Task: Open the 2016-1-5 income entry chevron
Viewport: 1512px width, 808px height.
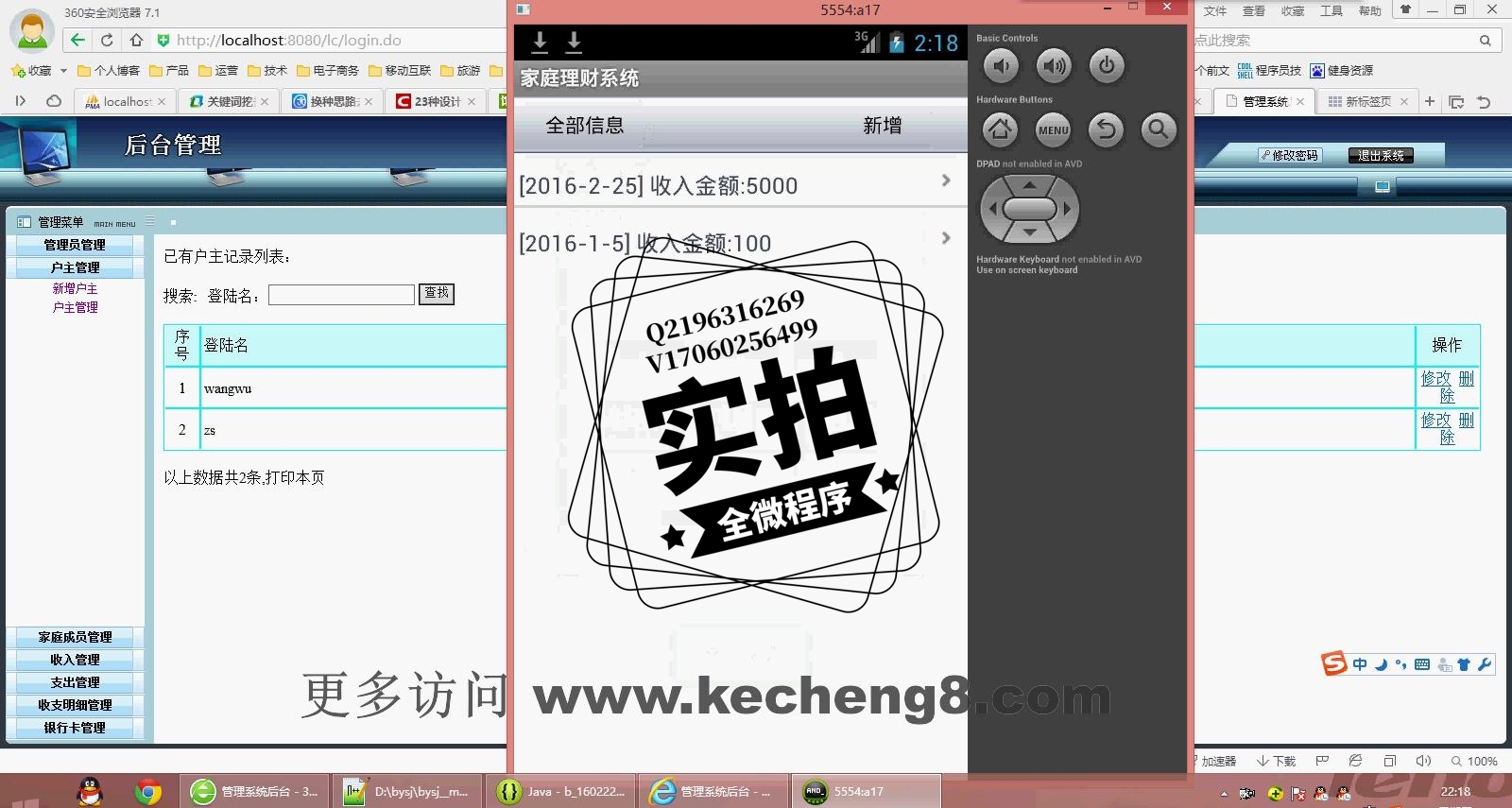Action: pyautogui.click(x=946, y=238)
